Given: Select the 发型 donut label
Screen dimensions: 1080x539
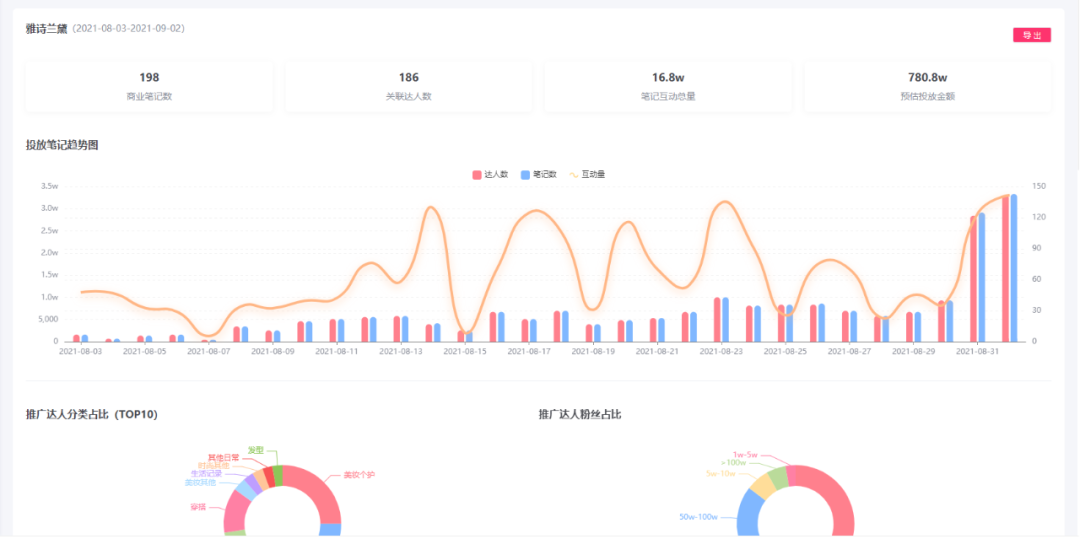Looking at the screenshot, I should click(256, 450).
